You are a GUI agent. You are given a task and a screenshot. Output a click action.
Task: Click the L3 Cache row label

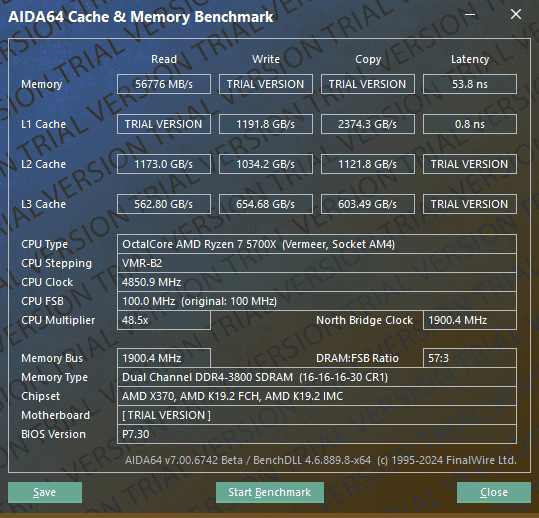point(43,204)
